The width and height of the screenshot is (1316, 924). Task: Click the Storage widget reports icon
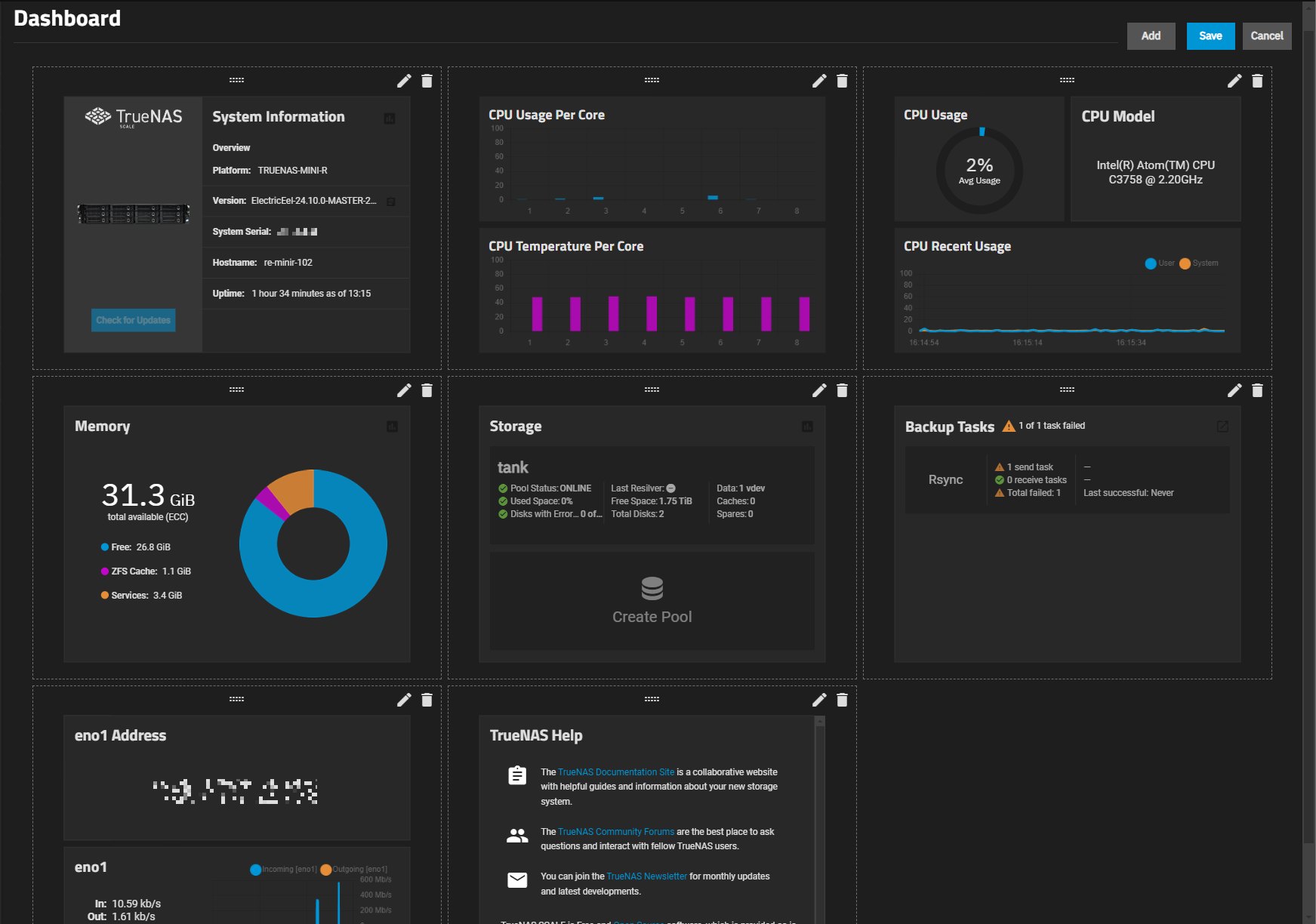807,426
